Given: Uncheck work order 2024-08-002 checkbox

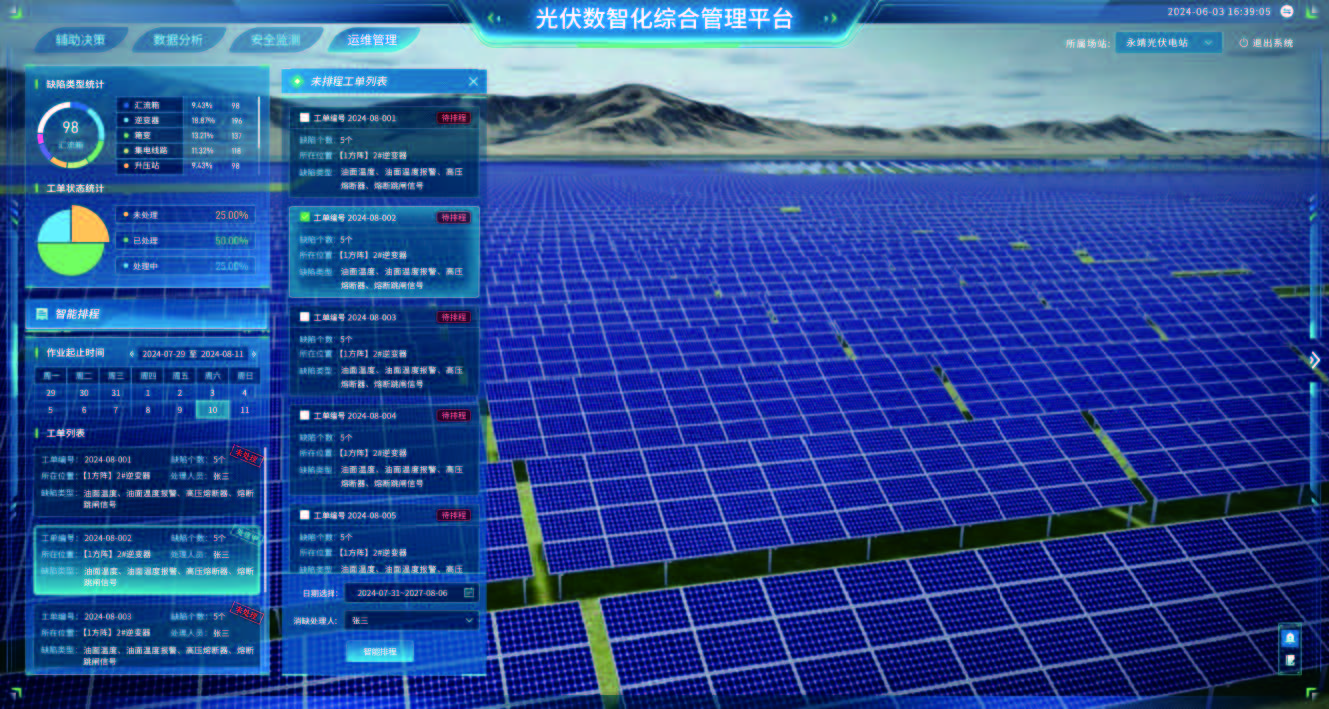Looking at the screenshot, I should pyautogui.click(x=305, y=217).
